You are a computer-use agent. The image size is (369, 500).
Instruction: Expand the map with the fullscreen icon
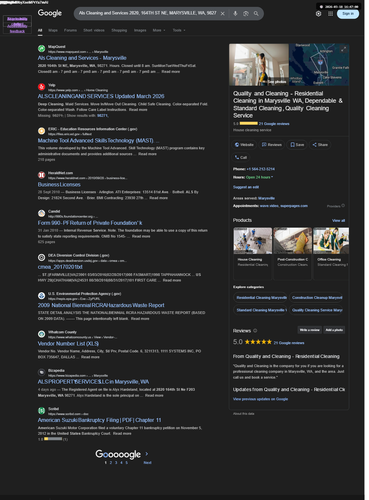[343, 49]
